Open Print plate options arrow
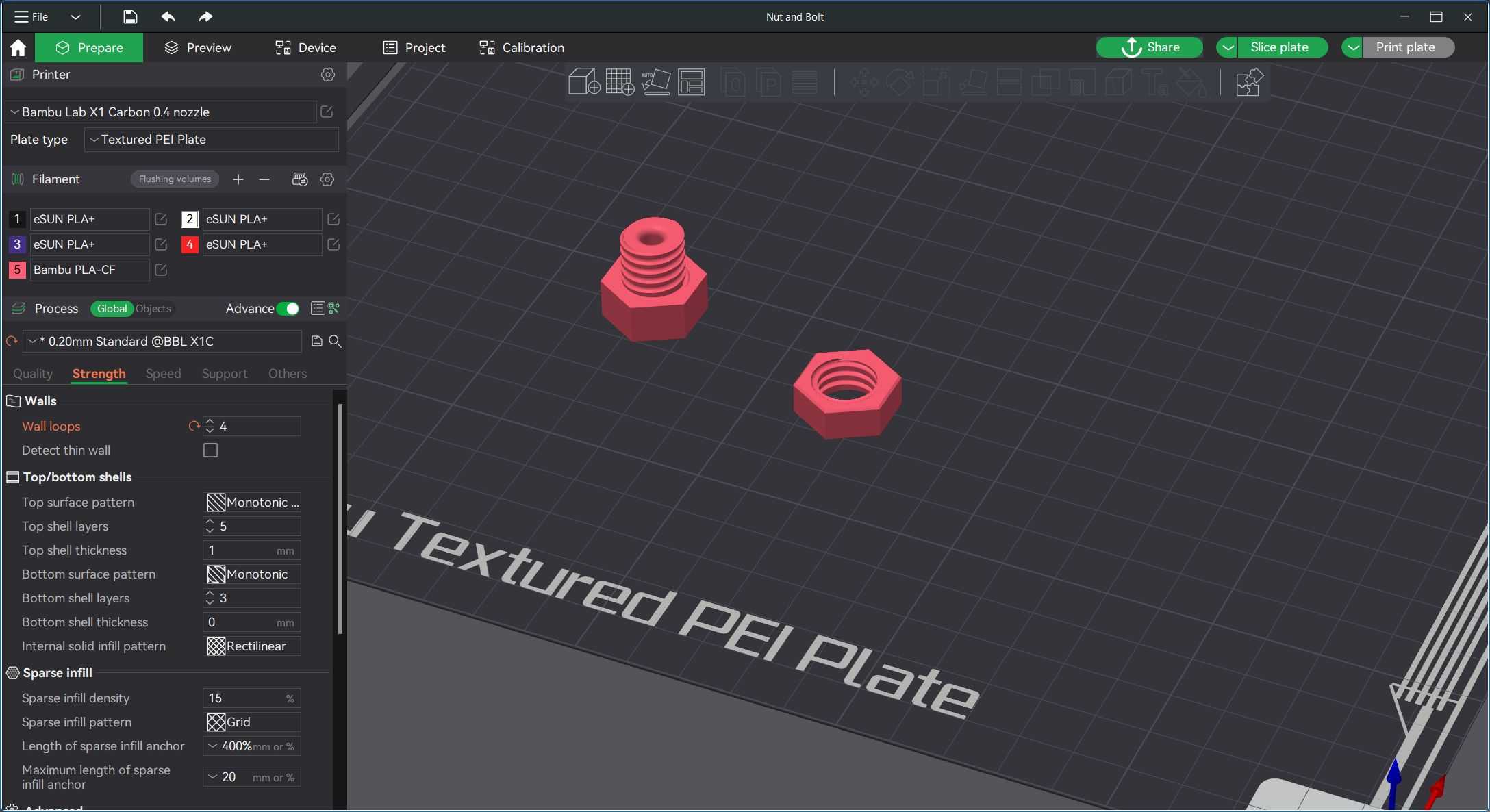 coord(1352,47)
